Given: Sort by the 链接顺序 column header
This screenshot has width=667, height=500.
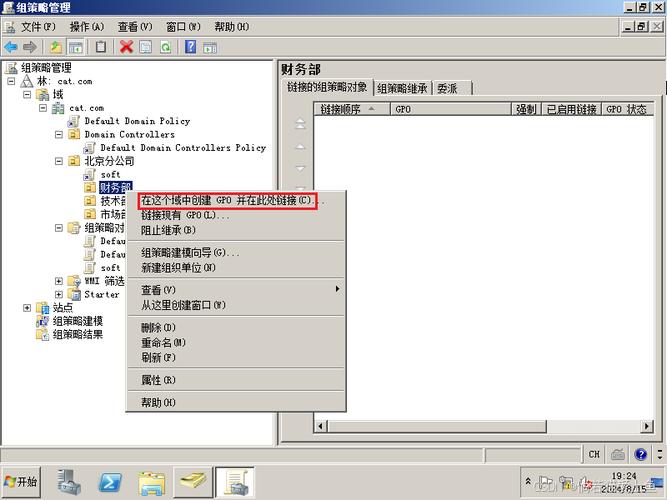Looking at the screenshot, I should click(x=352, y=109).
